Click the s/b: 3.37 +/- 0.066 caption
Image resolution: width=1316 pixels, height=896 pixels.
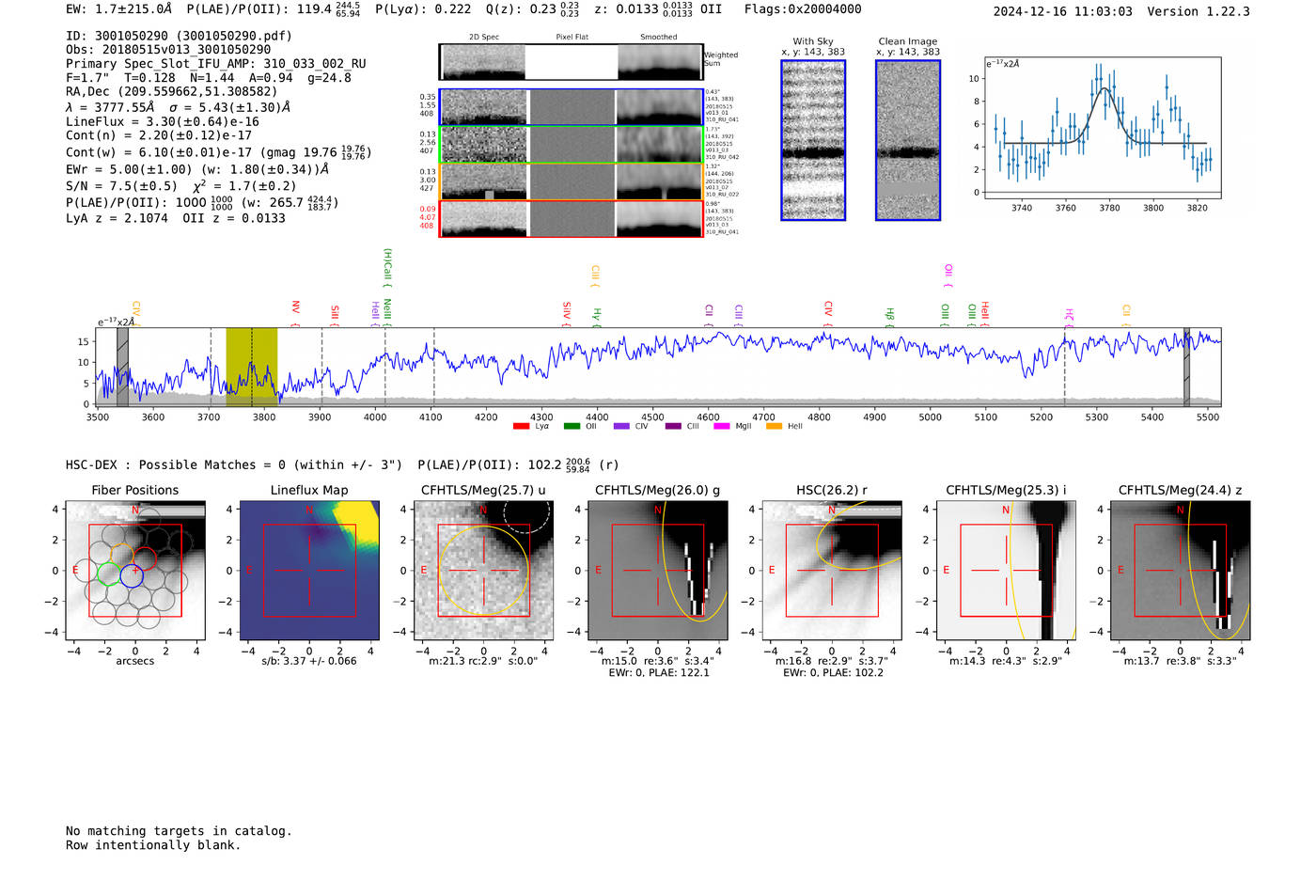(x=309, y=661)
